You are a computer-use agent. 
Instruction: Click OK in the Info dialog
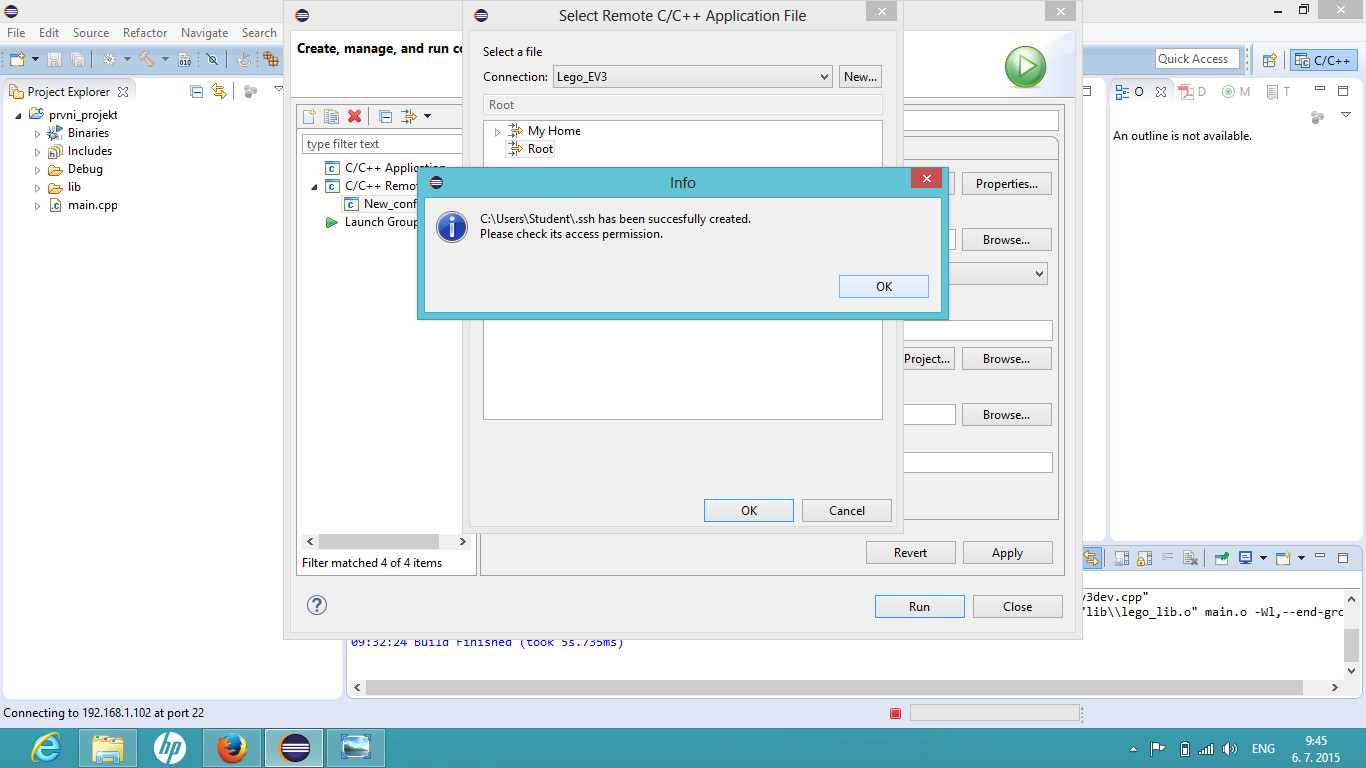pyautogui.click(x=883, y=286)
